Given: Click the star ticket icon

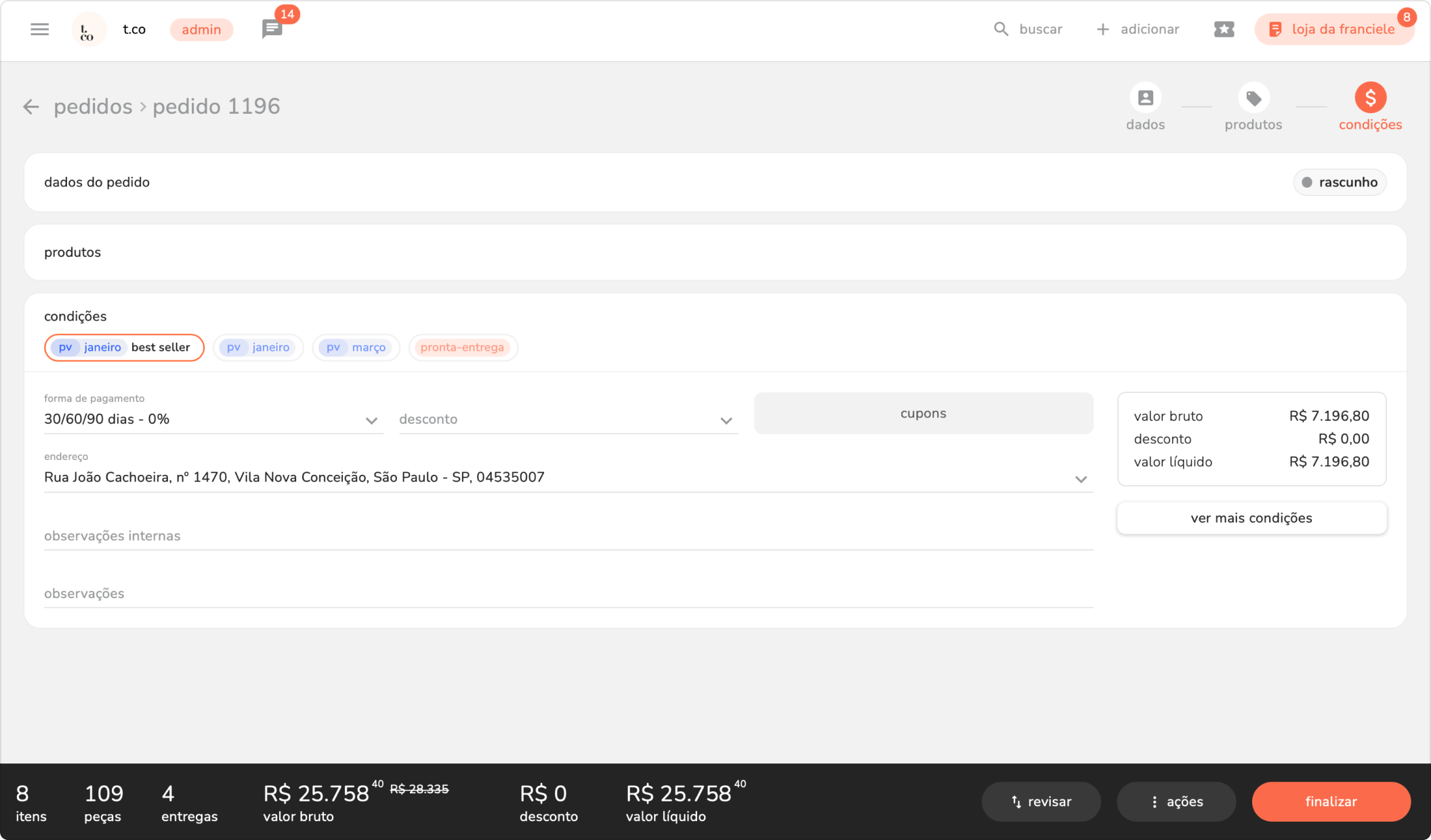Looking at the screenshot, I should point(1224,29).
